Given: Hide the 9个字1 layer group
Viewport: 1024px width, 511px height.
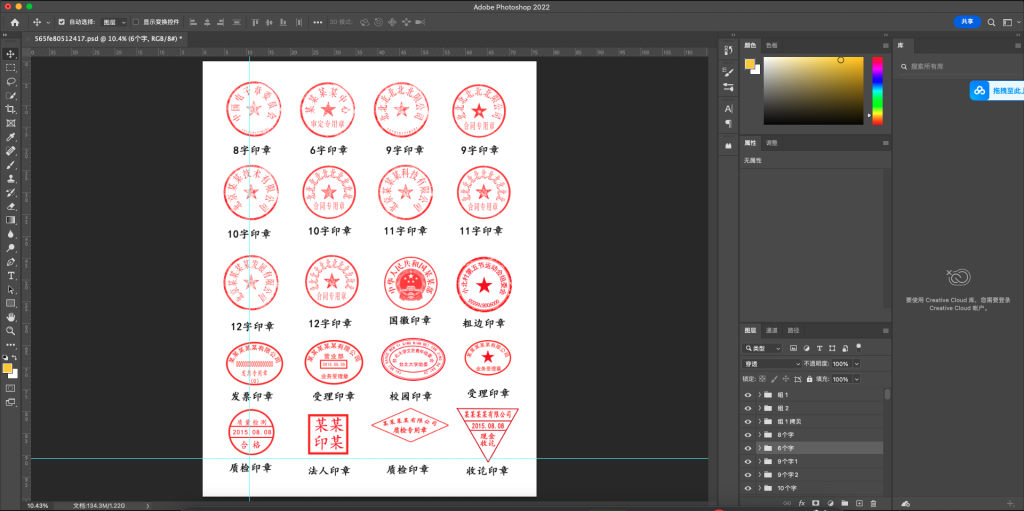Looking at the screenshot, I should (x=748, y=461).
